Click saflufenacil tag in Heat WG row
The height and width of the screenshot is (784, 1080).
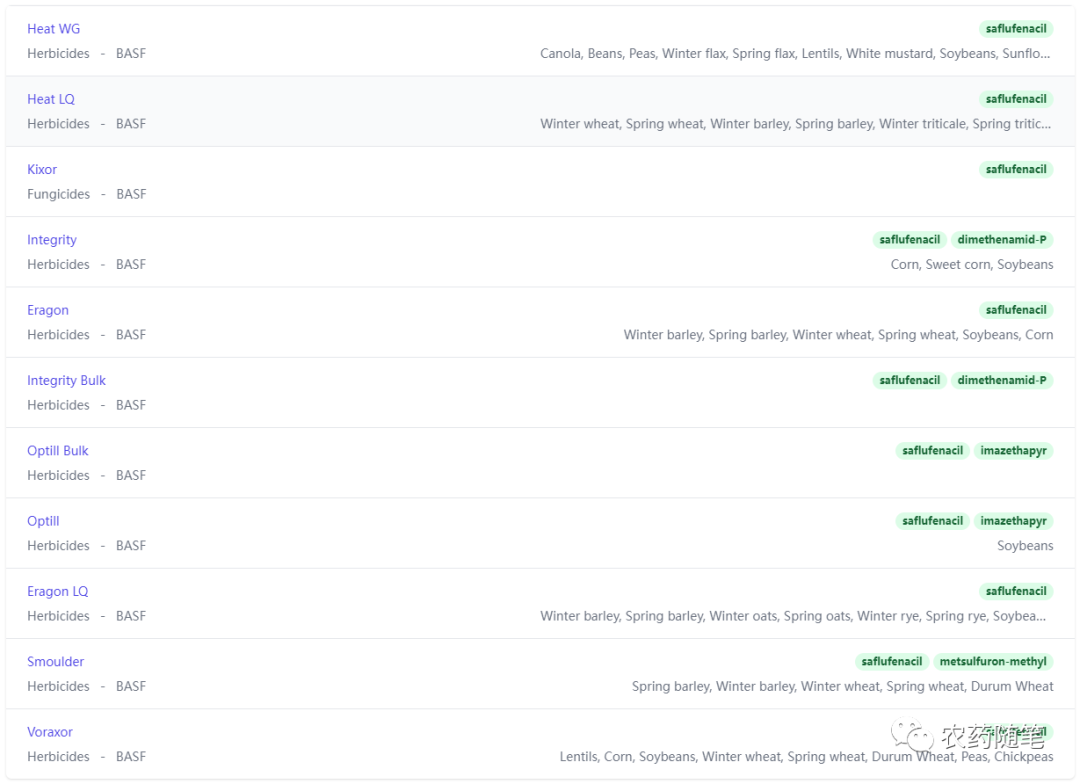1016,29
